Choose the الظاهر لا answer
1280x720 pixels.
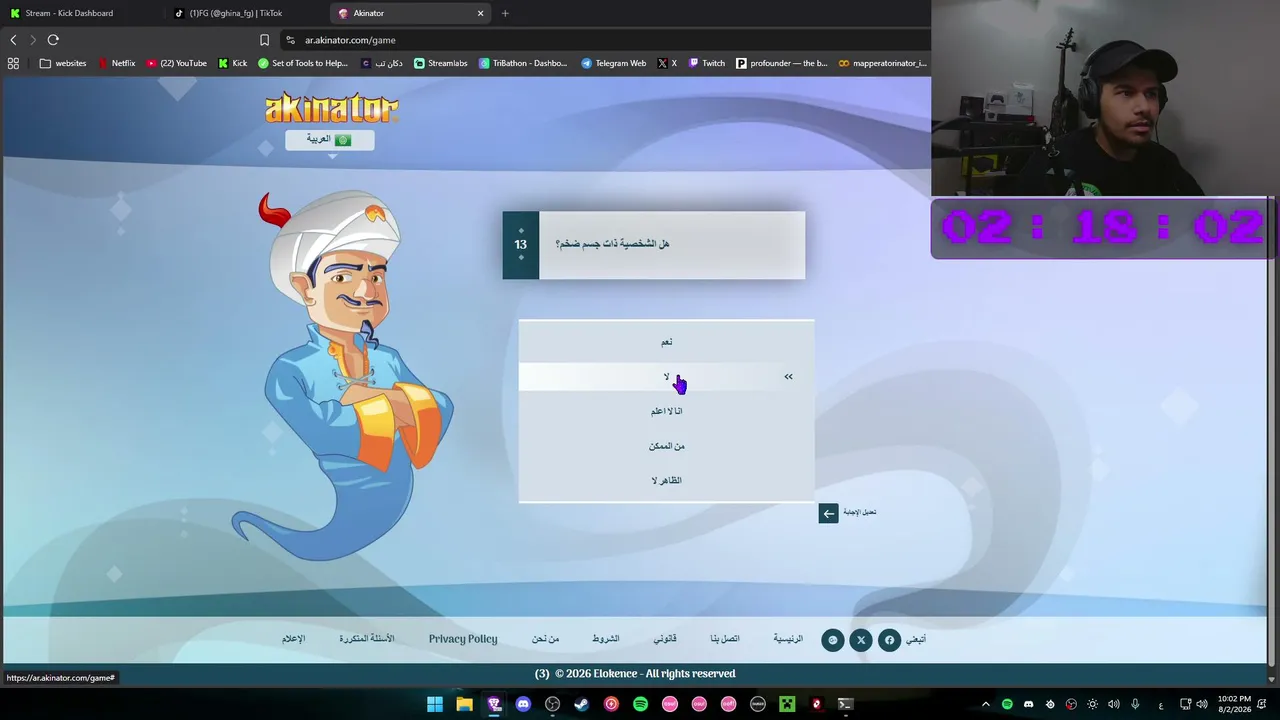(666, 480)
